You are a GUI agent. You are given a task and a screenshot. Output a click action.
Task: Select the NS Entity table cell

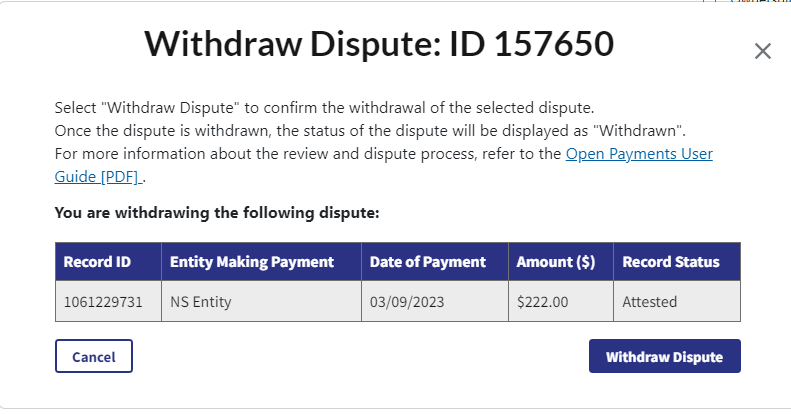coord(202,301)
